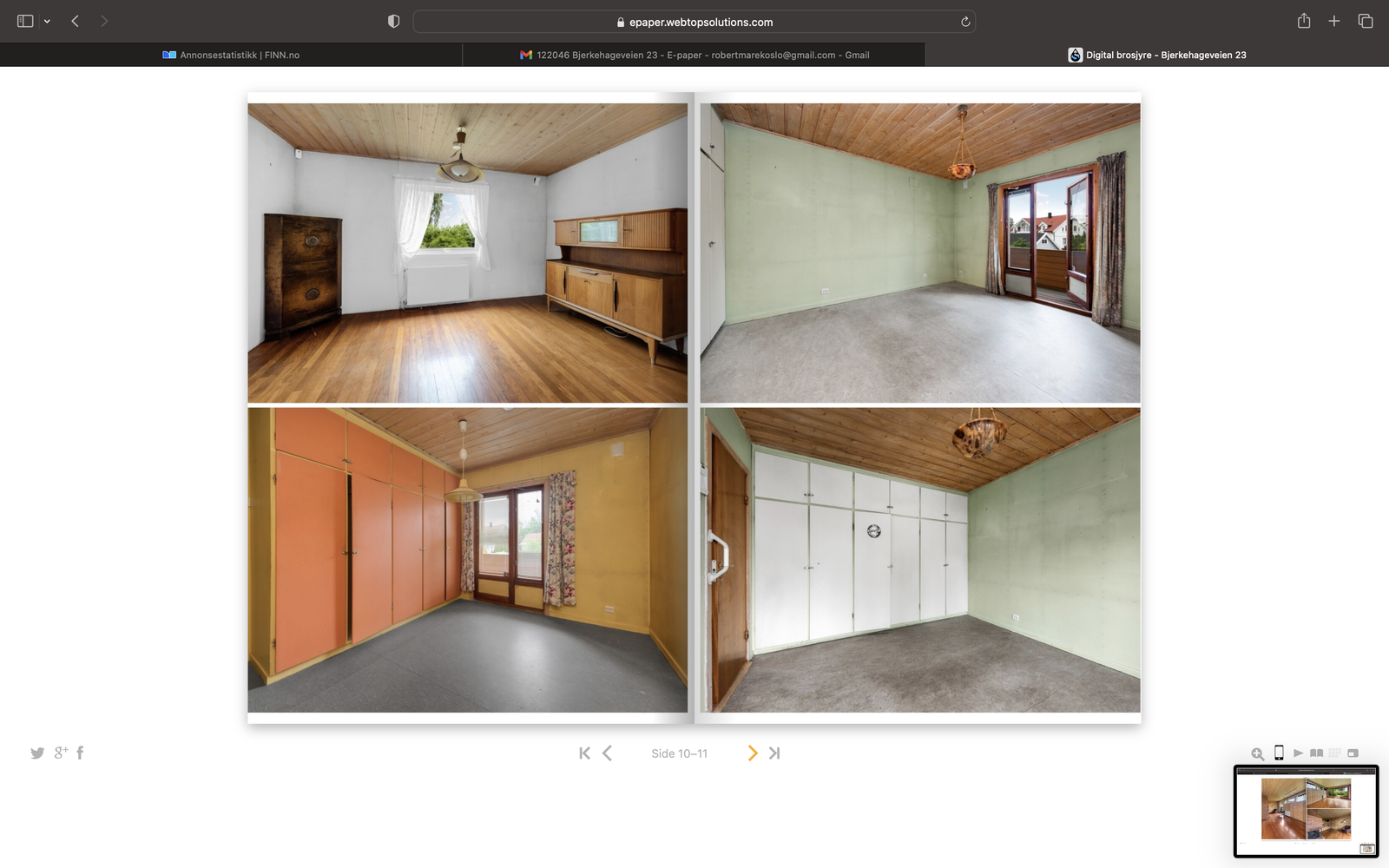The height and width of the screenshot is (868, 1389).
Task: Switch to the Gmail E-paper tab
Action: coord(694,55)
